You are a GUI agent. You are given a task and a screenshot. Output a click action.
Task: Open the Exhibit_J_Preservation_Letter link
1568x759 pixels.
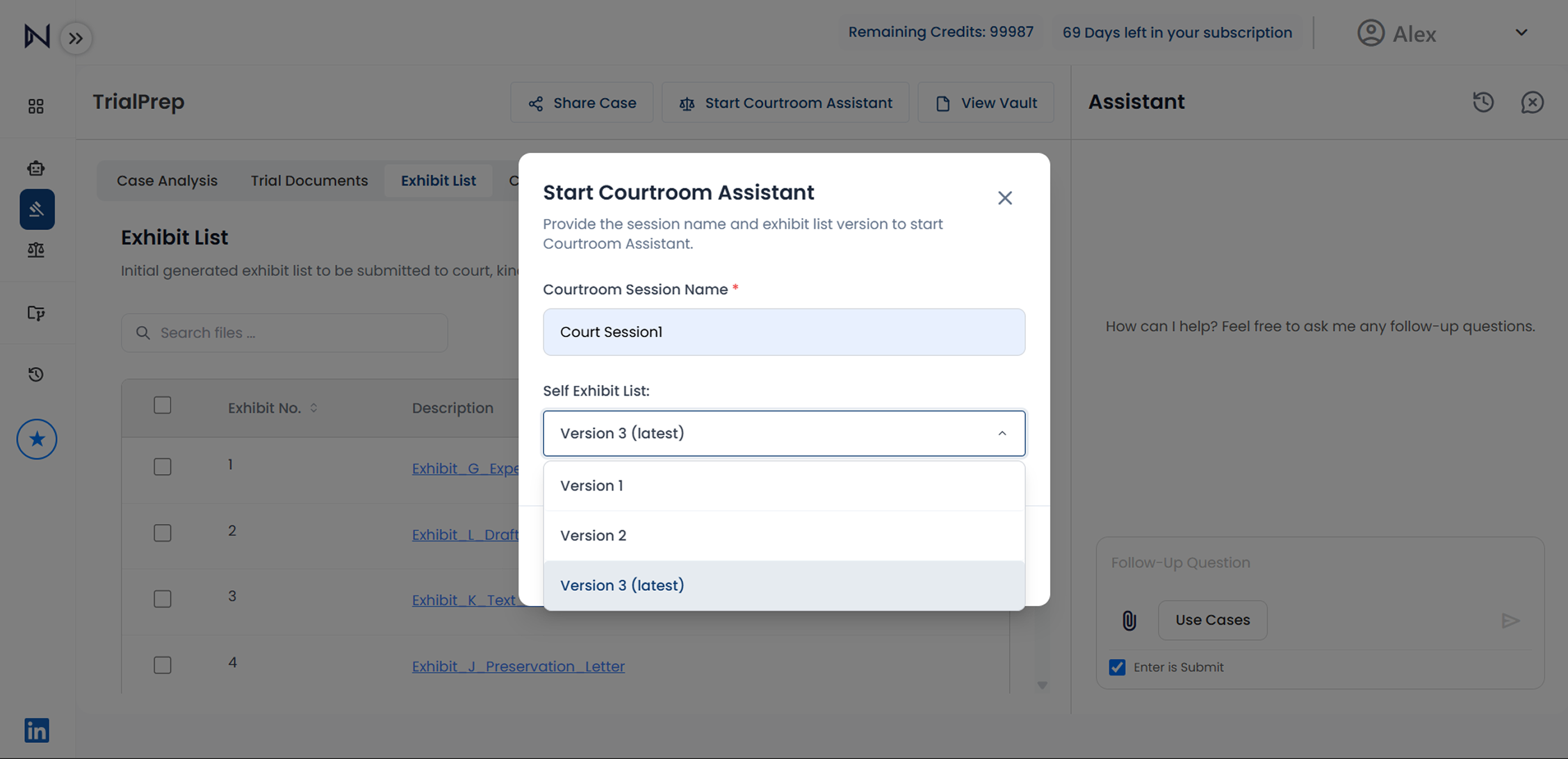(x=517, y=666)
